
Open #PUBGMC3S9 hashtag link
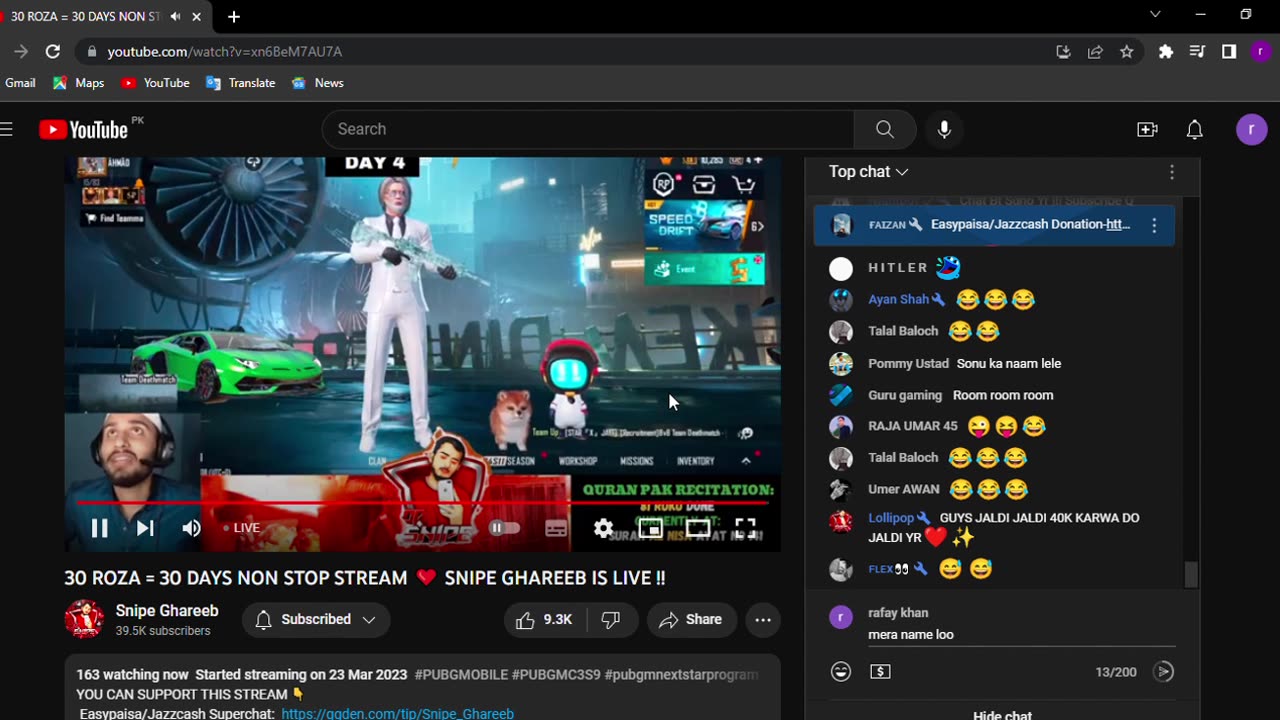556,675
